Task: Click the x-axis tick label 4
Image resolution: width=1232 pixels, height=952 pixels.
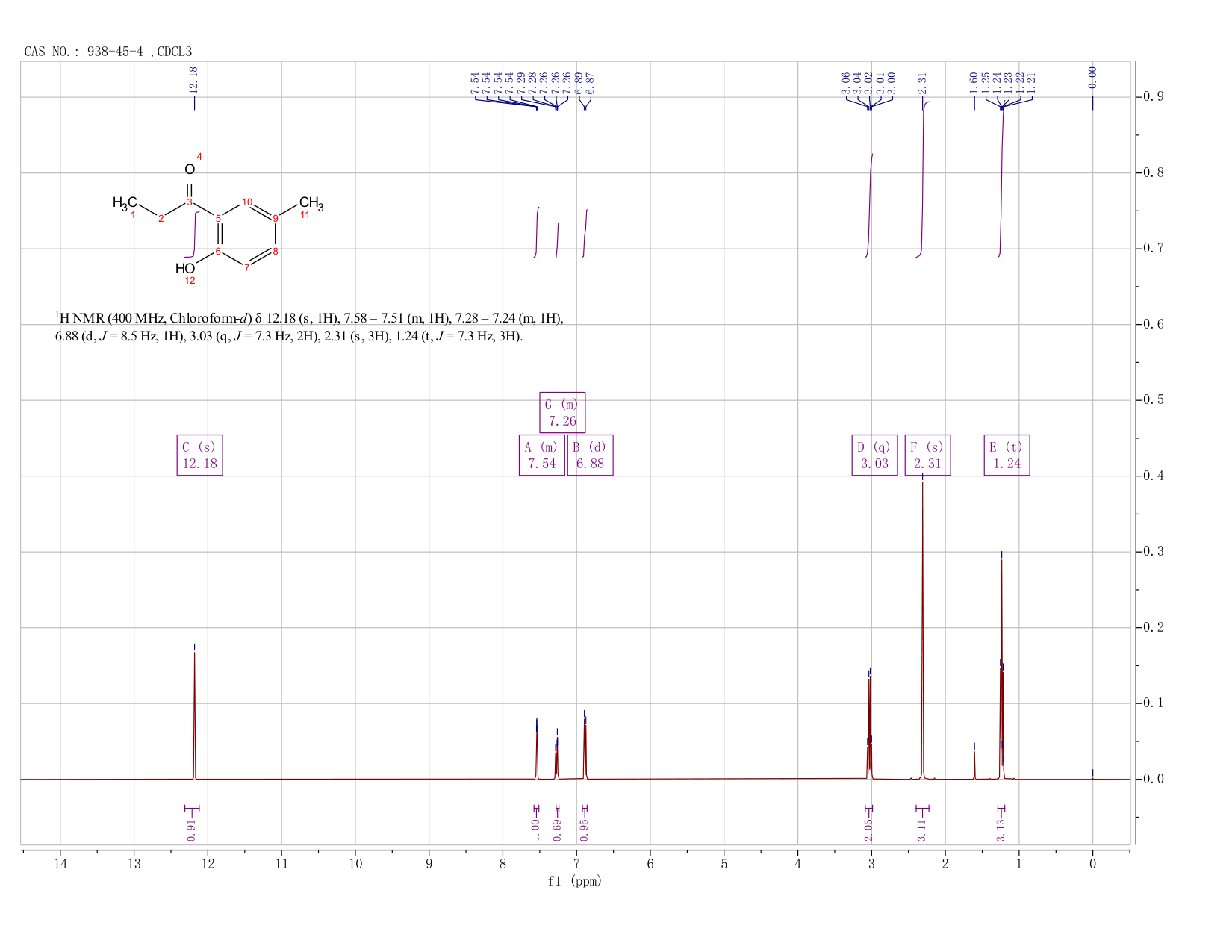Action: pyautogui.click(x=798, y=864)
